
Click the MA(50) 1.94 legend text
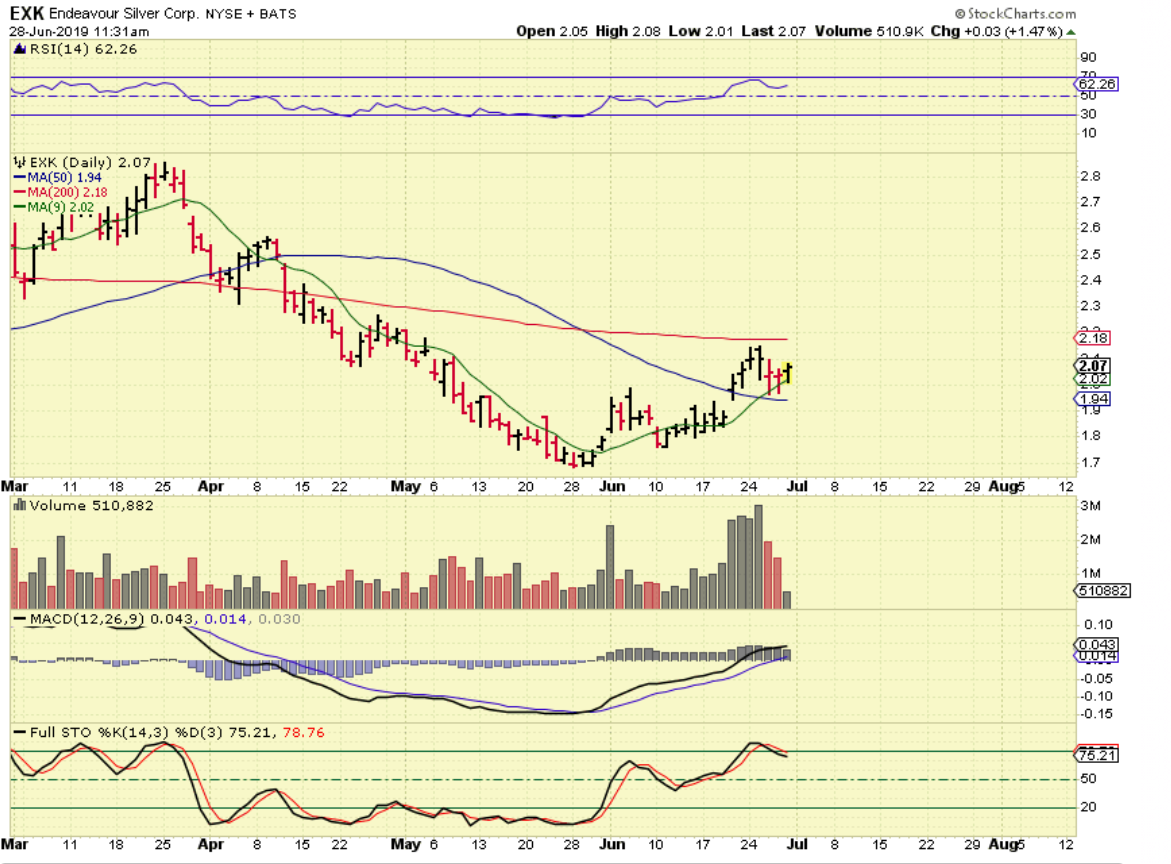coord(65,178)
